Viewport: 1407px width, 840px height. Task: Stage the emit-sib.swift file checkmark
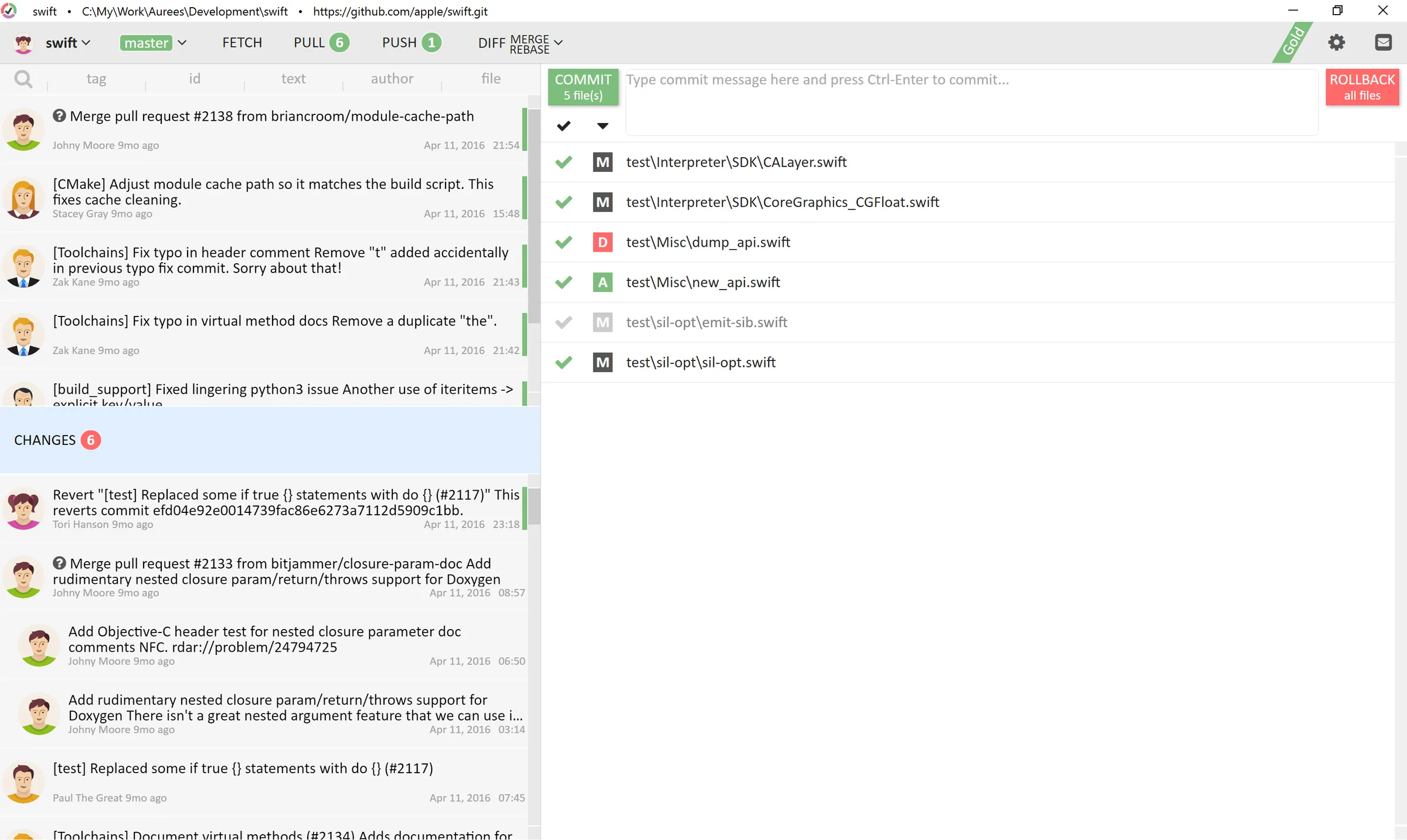563,322
